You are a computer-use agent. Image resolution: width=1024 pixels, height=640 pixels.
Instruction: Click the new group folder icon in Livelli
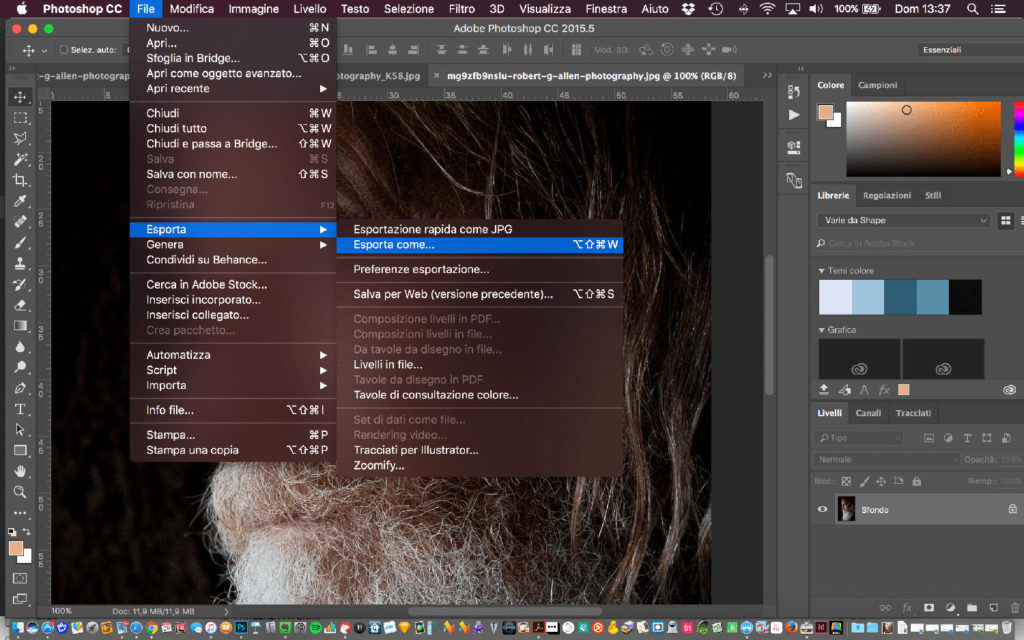[972, 608]
